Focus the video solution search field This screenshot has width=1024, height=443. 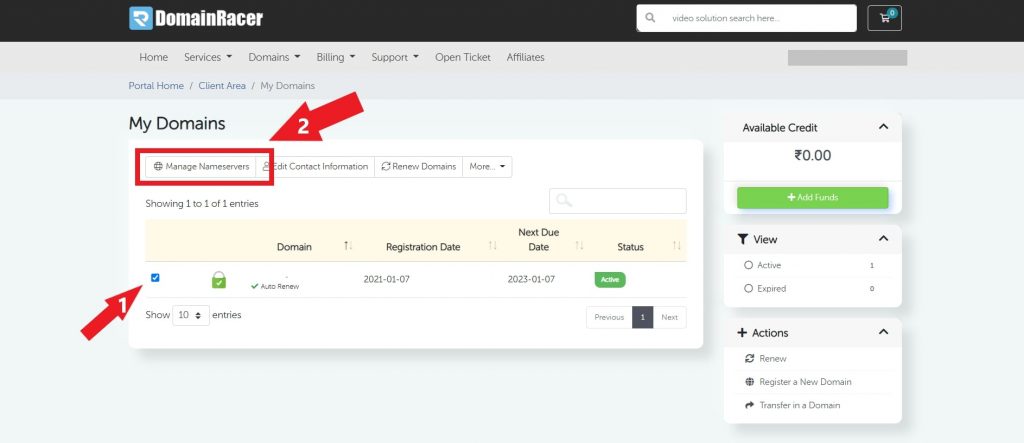click(x=746, y=18)
